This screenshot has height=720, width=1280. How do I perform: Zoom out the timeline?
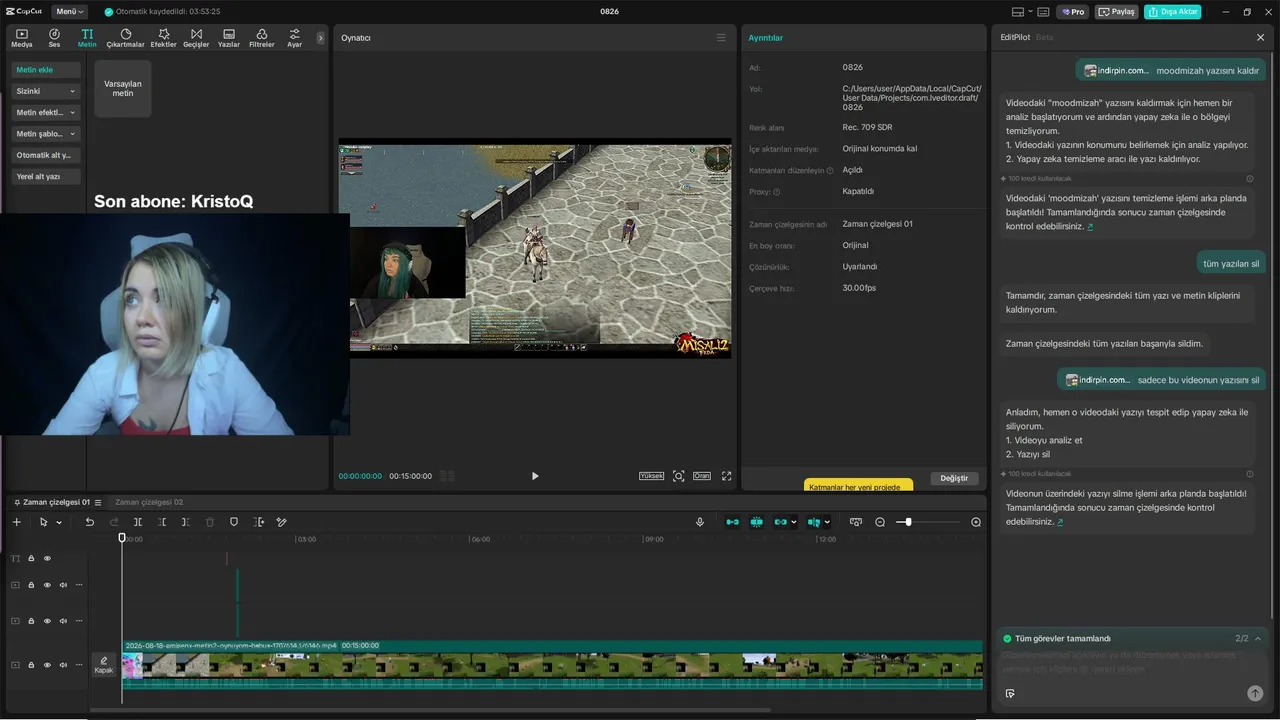pyautogui.click(x=880, y=522)
